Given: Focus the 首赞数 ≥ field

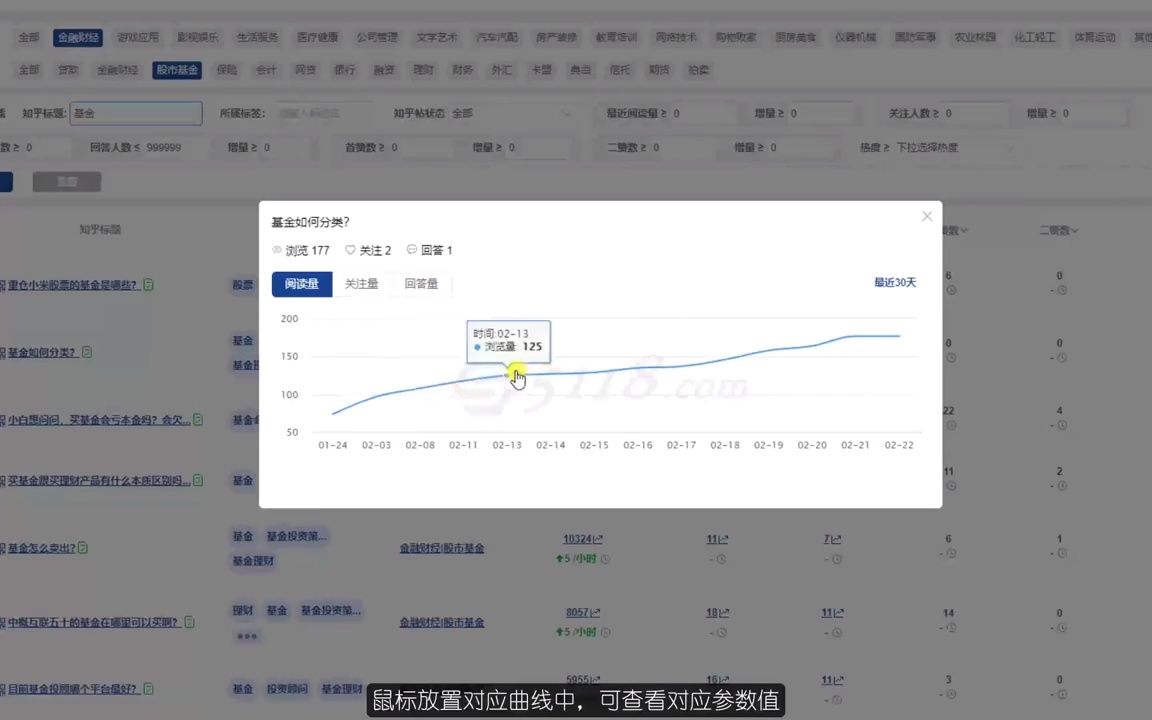Looking at the screenshot, I should 422,148.
